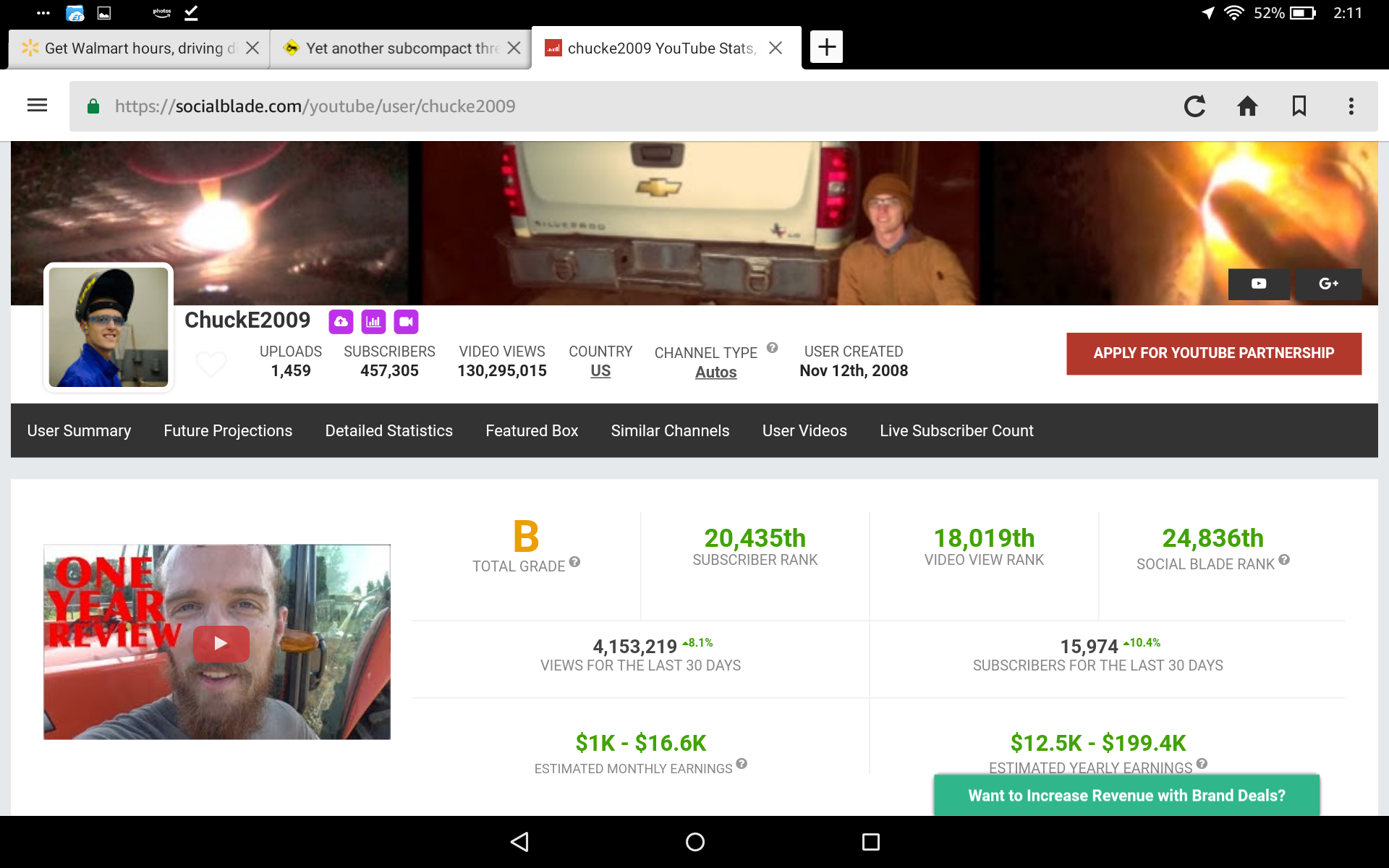Tap the Android home circle button
Viewport: 1389px width, 868px height.
(694, 842)
